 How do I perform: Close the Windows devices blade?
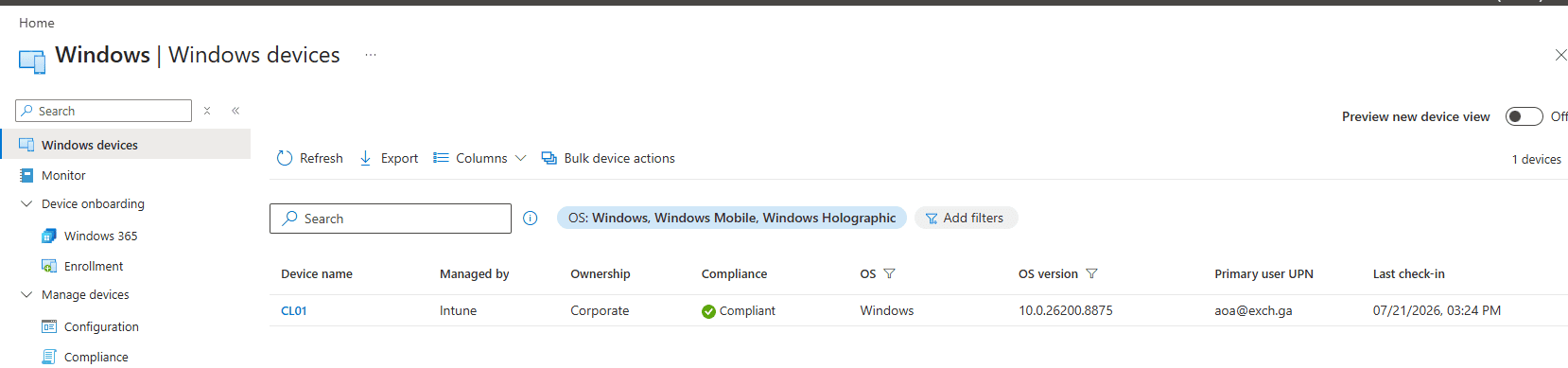[x=1560, y=55]
